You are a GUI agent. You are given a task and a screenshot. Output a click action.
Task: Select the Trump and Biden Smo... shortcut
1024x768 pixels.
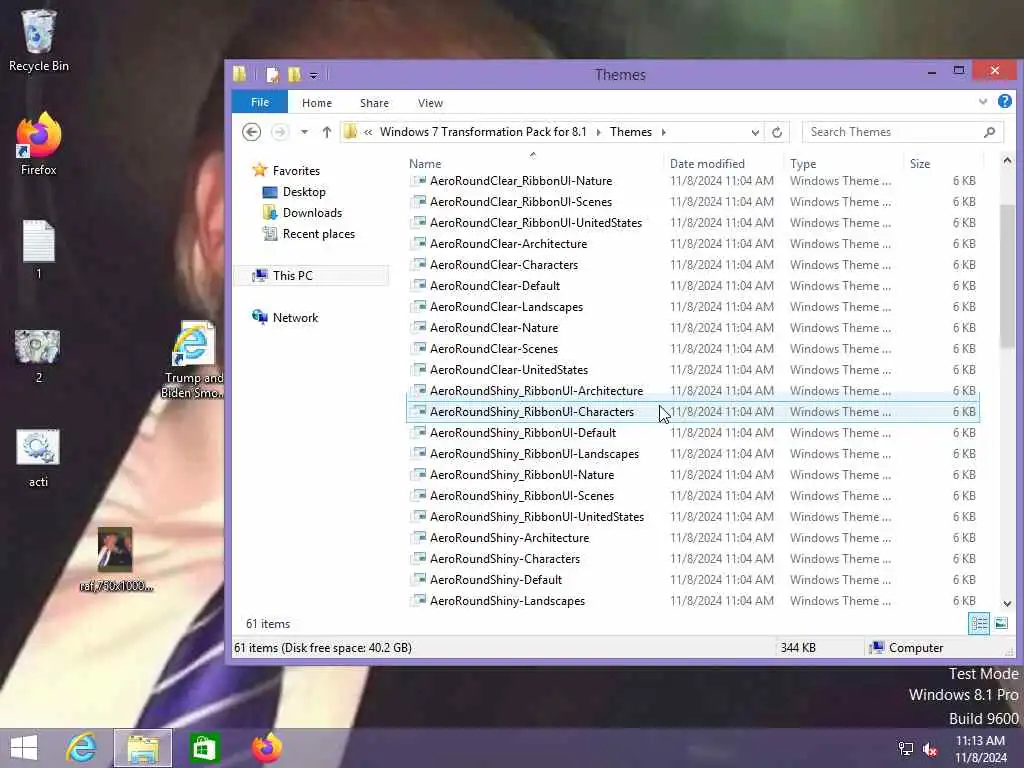click(x=192, y=359)
